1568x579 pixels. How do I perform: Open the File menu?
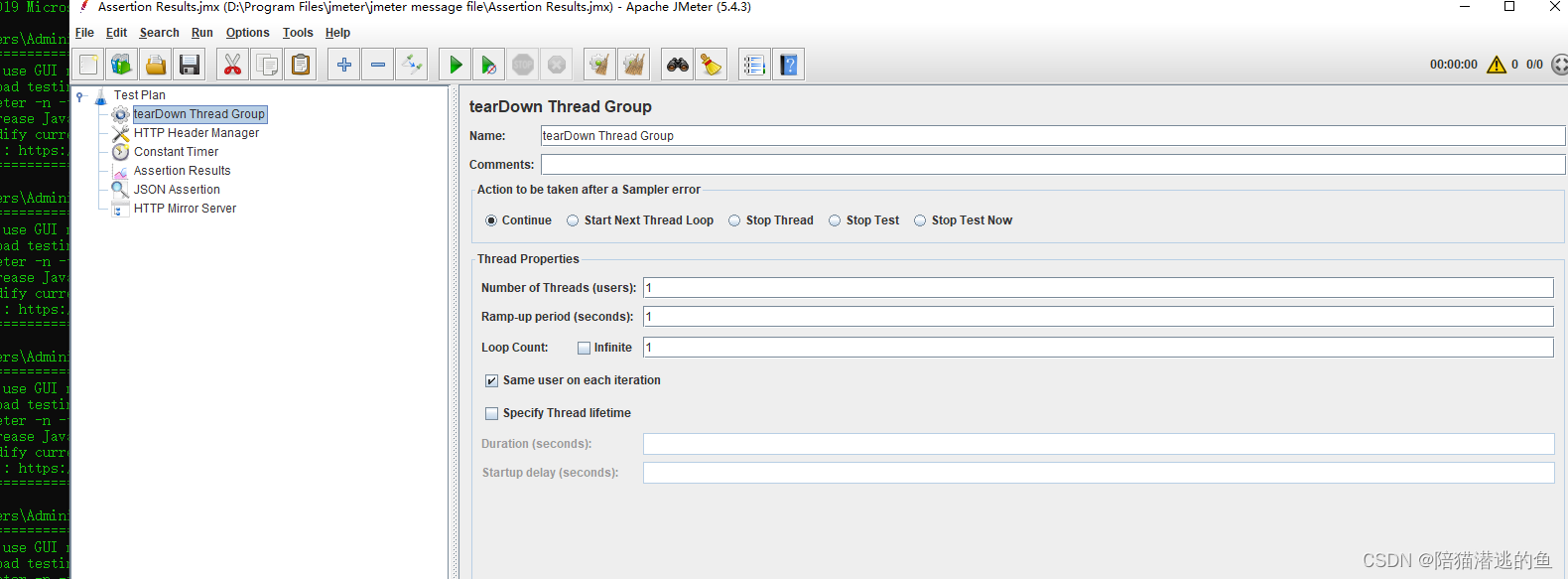(84, 33)
